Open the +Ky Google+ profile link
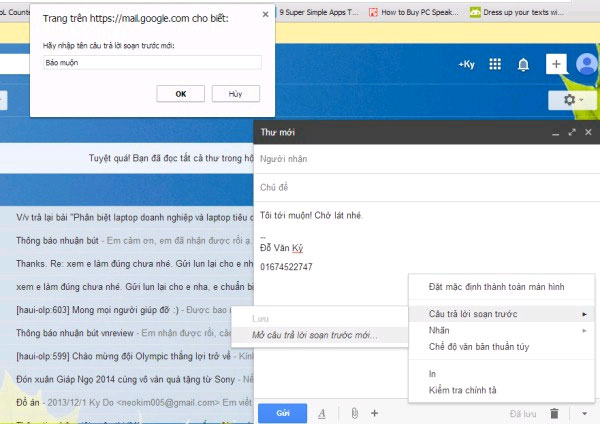The width and height of the screenshot is (600, 424). [x=467, y=64]
